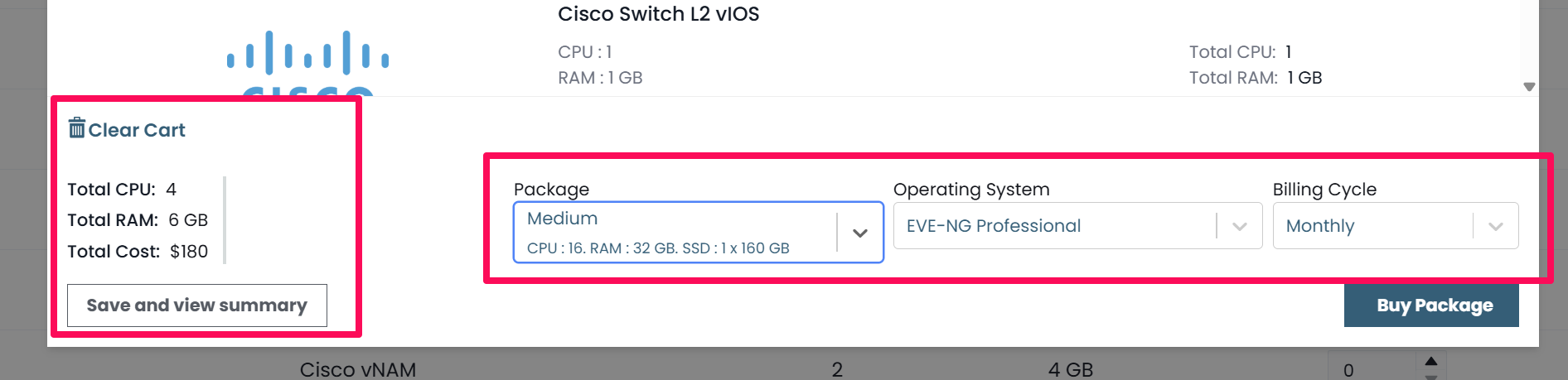Click the chevron next to Monthly
The height and width of the screenshot is (380, 1568).
tap(1496, 226)
